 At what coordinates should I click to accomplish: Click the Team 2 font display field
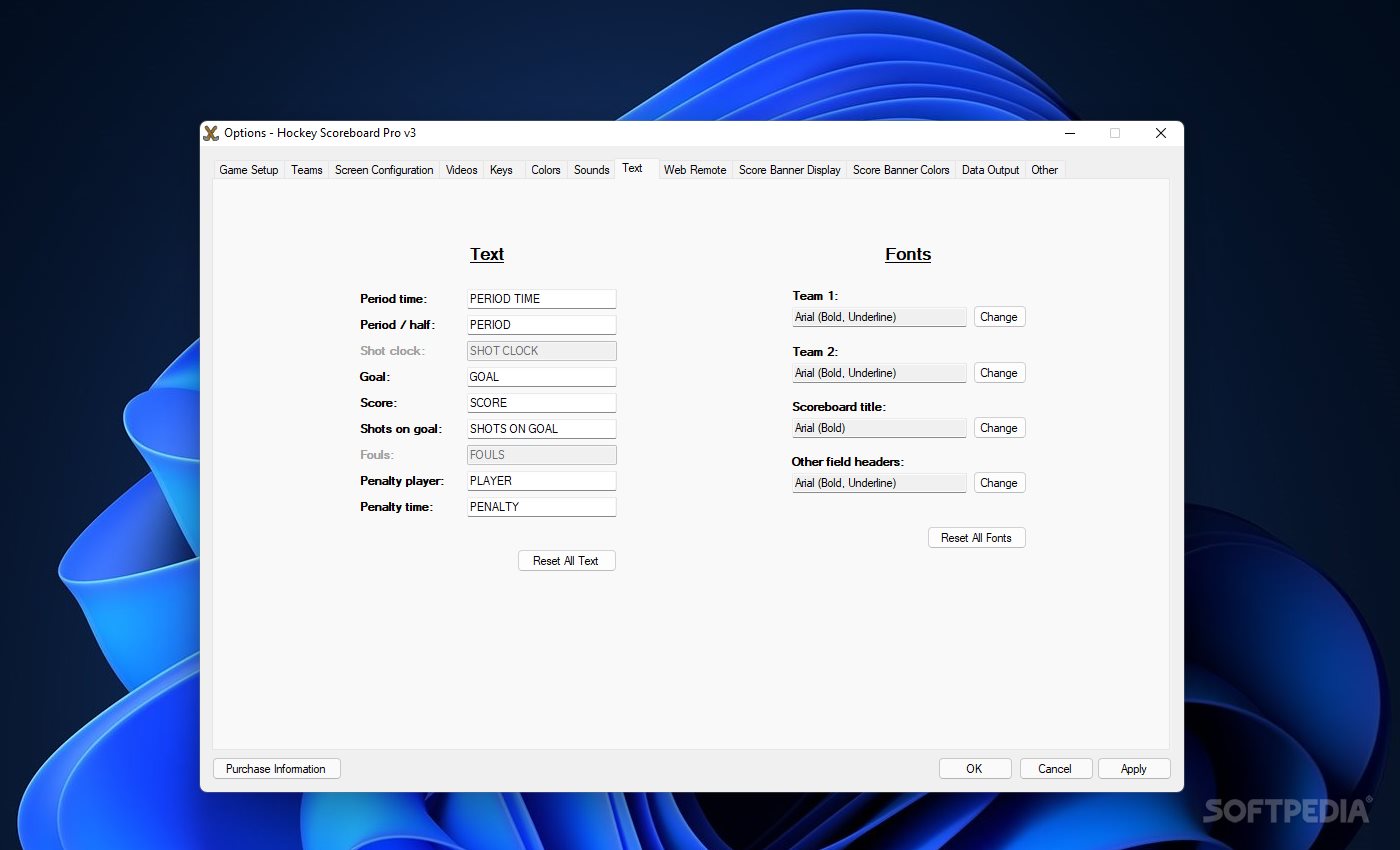pyautogui.click(x=880, y=373)
